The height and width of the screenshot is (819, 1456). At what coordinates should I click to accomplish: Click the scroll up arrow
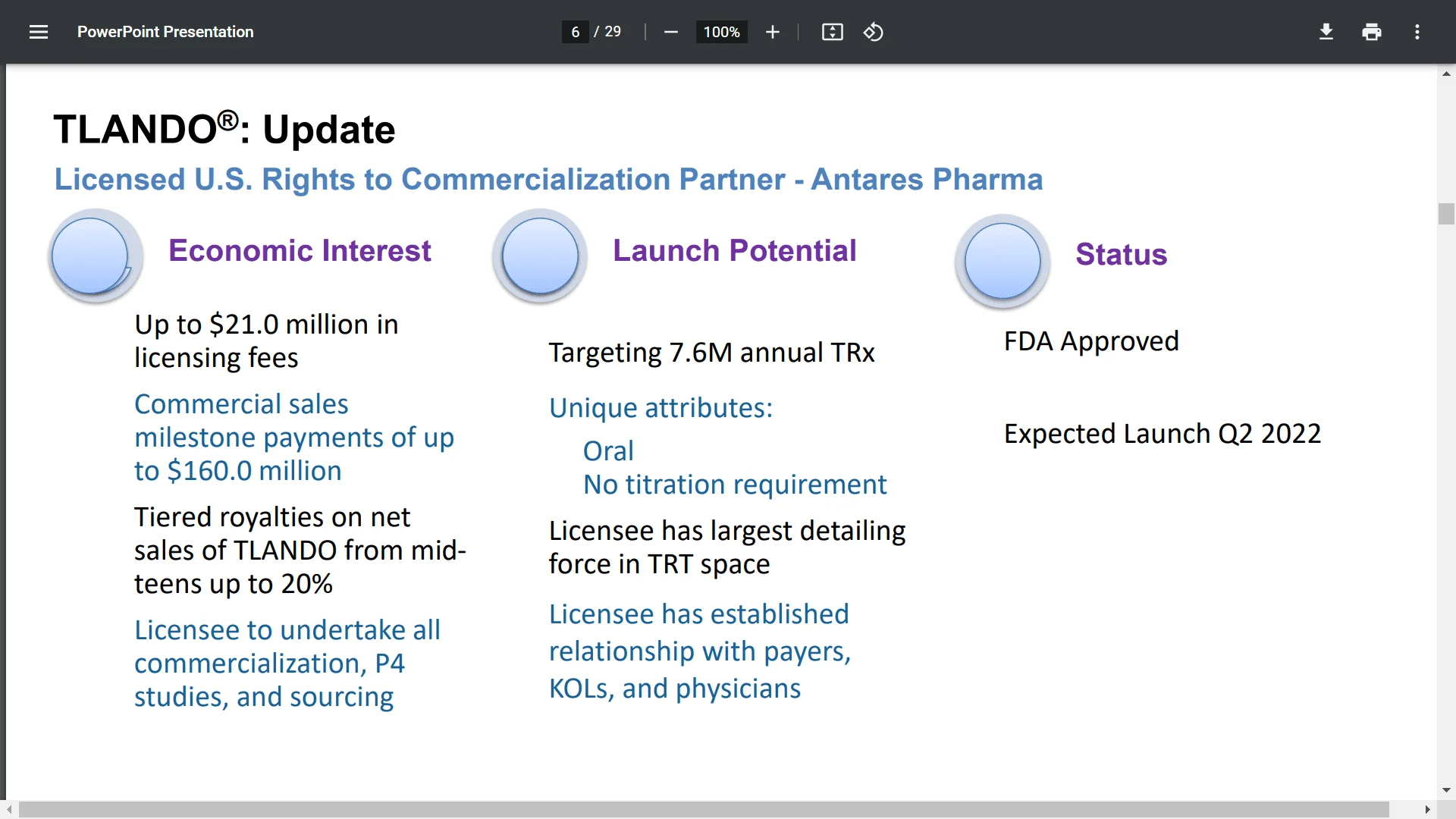point(1446,74)
